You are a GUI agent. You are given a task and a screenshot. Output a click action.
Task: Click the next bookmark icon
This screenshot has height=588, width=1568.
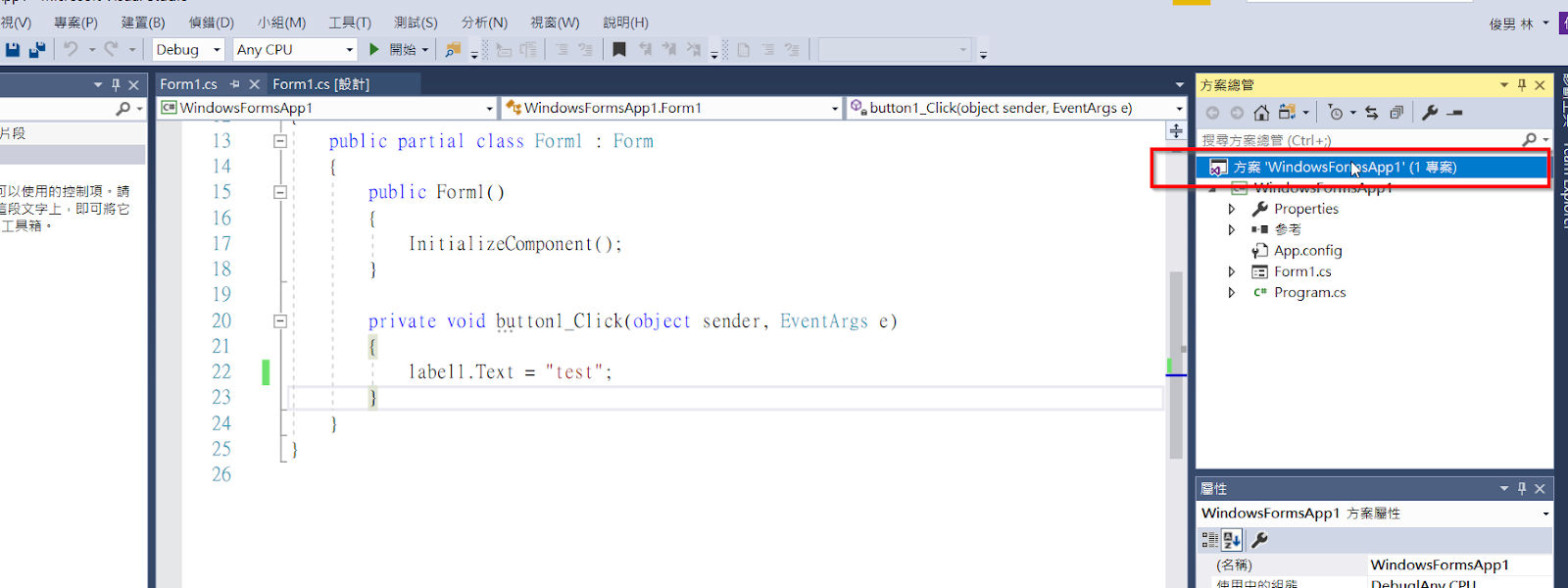pyautogui.click(x=669, y=49)
